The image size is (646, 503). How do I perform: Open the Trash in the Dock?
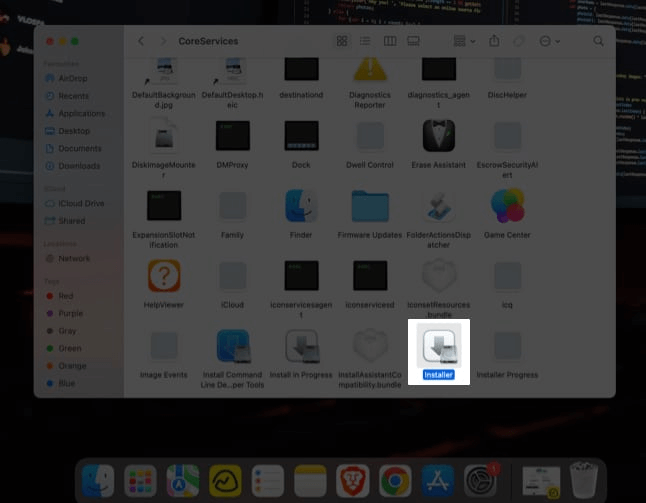pyautogui.click(x=584, y=480)
